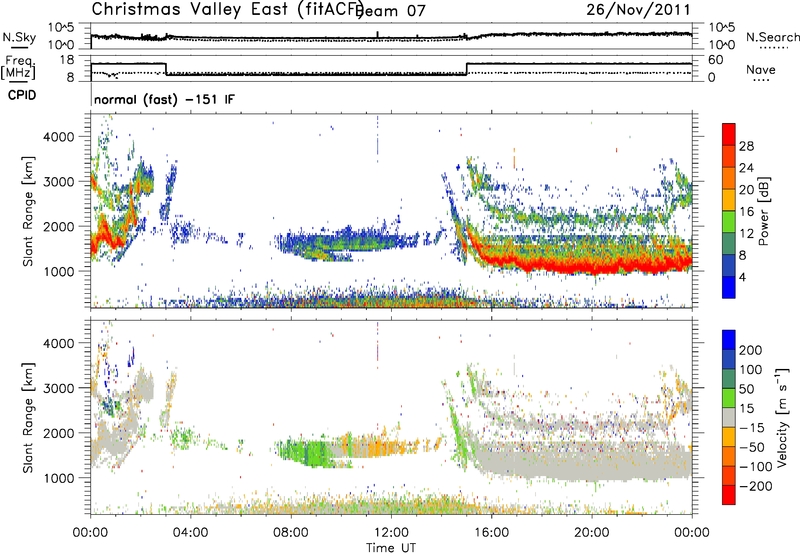Click '1000' tick on the power panel
Image resolution: width=800 pixels, height=554 pixels.
click(x=58, y=271)
